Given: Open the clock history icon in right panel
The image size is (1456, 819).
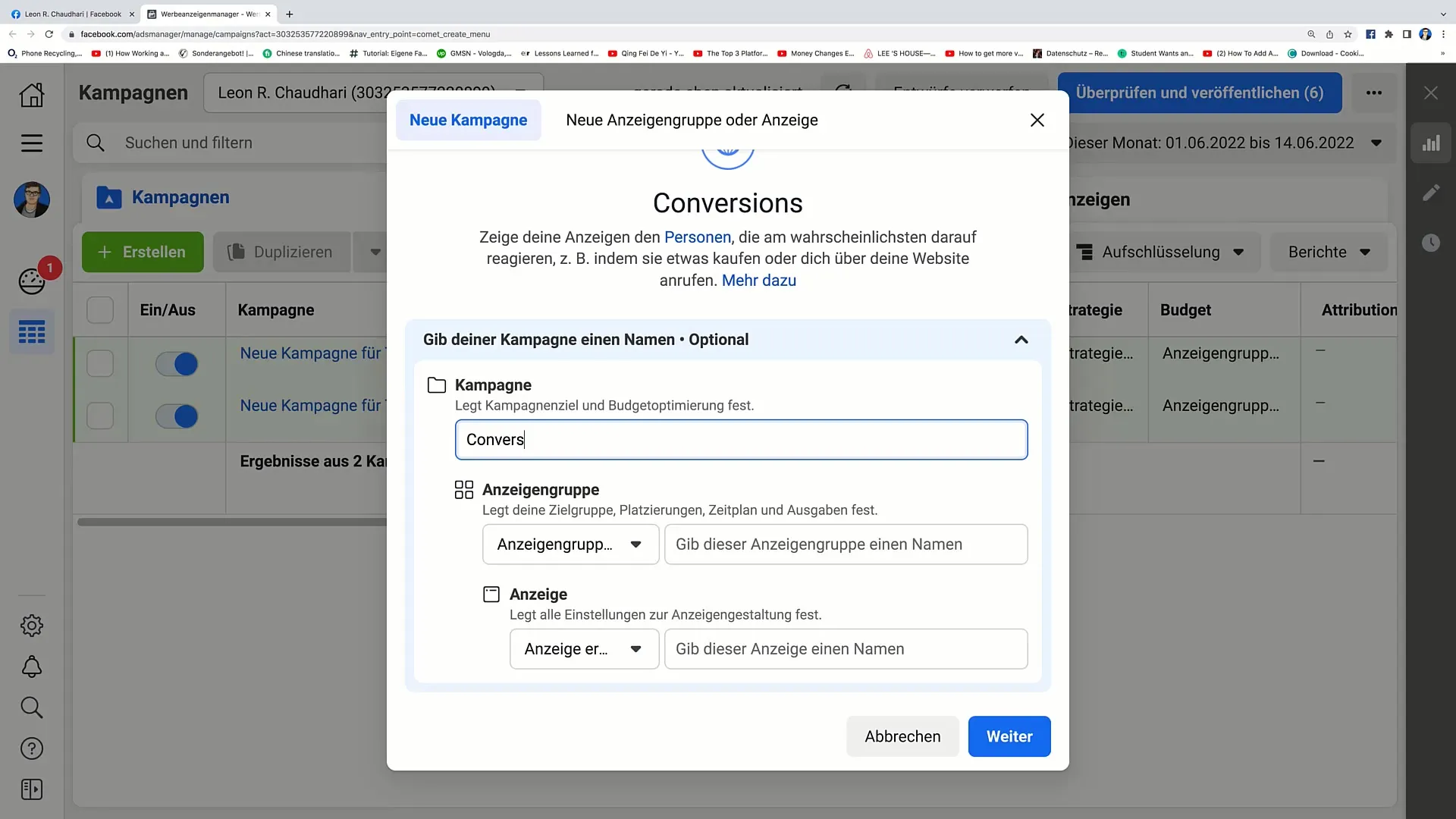Looking at the screenshot, I should (x=1431, y=243).
